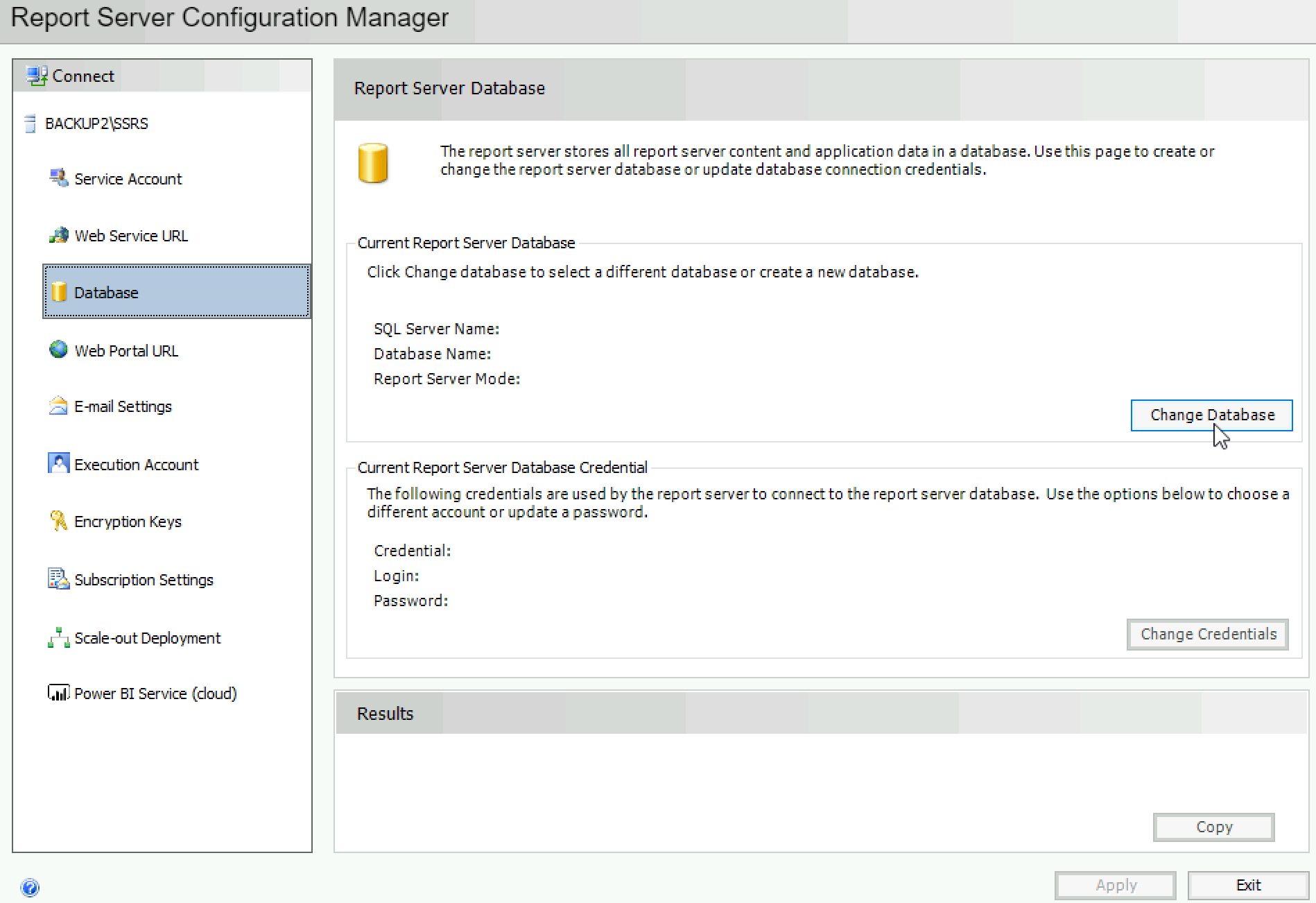
Task: Click the Login label
Action: (397, 576)
